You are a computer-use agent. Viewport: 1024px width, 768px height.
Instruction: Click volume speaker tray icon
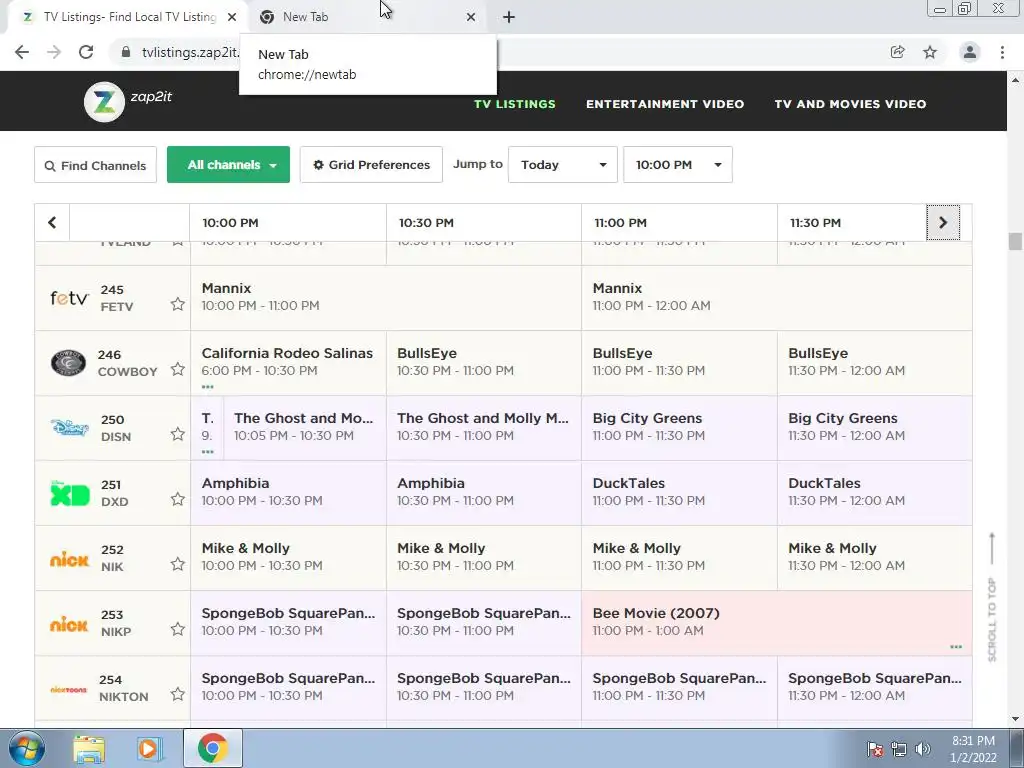click(923, 749)
